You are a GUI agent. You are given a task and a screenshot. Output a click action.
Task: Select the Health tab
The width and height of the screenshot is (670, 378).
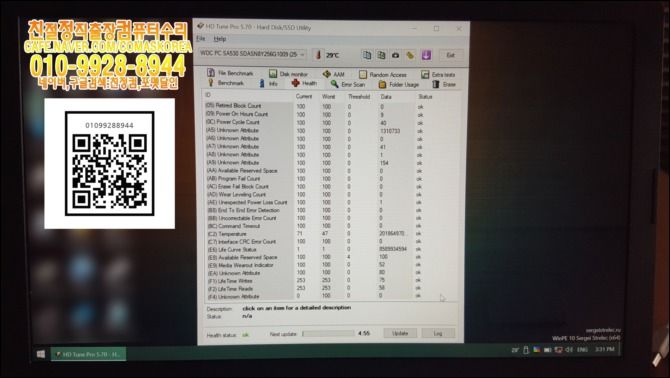(x=304, y=83)
